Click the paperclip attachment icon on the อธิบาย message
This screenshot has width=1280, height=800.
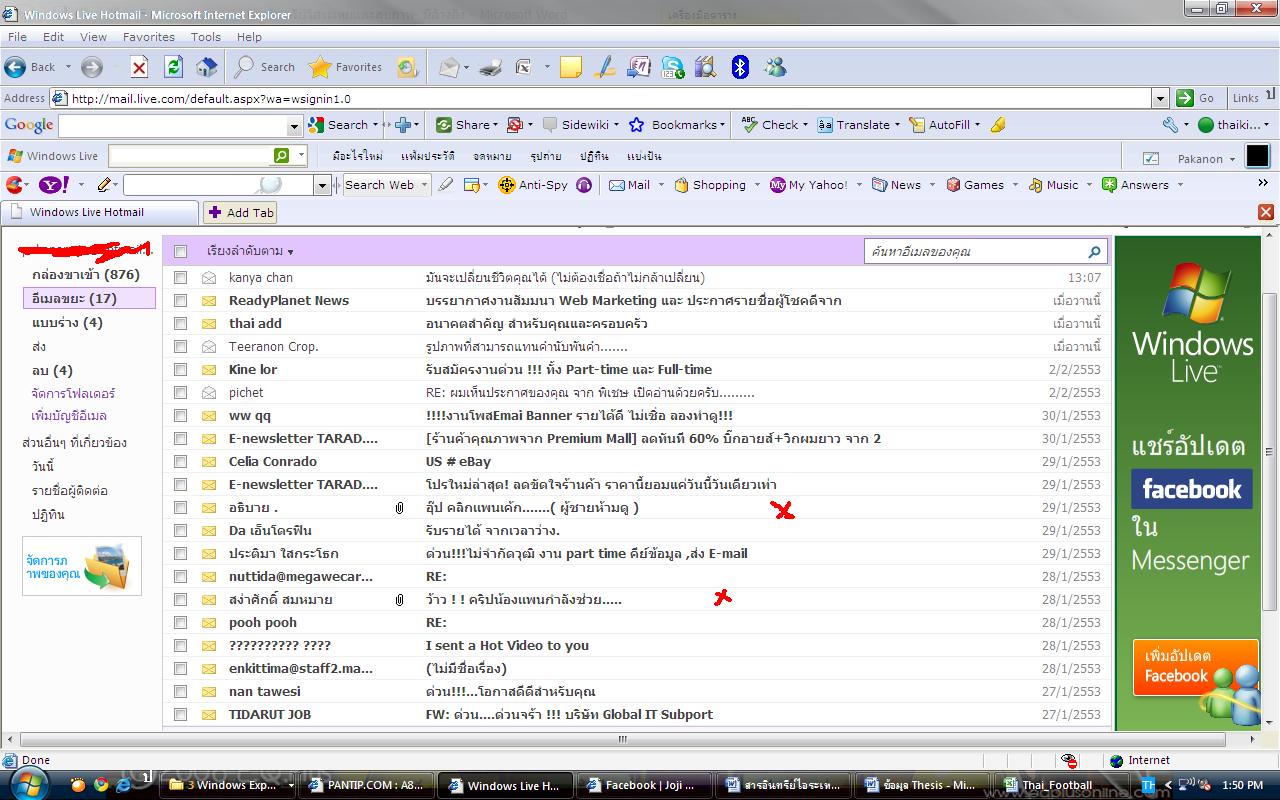pos(399,508)
